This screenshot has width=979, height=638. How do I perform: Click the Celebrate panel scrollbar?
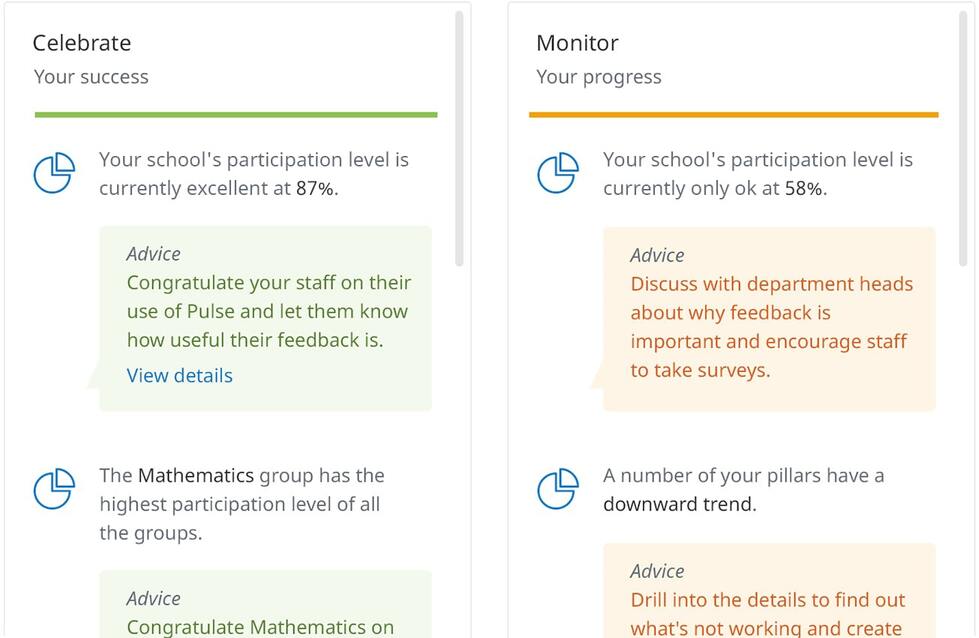(460, 139)
